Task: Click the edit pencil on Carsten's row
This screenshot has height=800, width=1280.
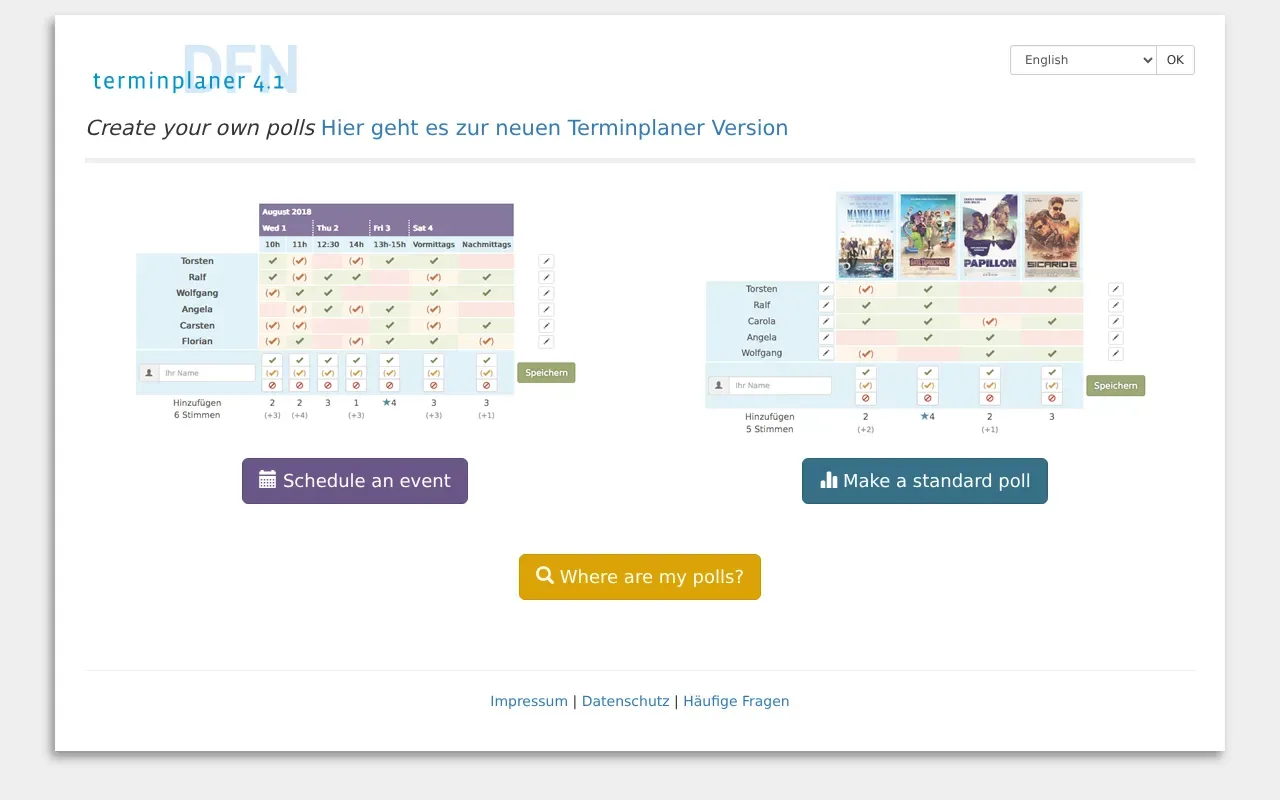Action: coord(546,325)
